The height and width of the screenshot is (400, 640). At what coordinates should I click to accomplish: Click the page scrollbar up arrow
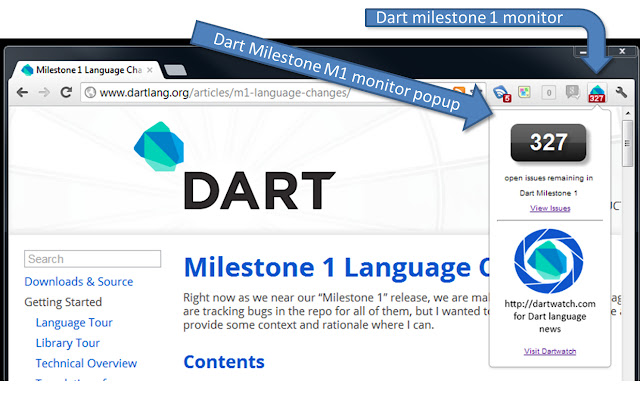click(628, 113)
